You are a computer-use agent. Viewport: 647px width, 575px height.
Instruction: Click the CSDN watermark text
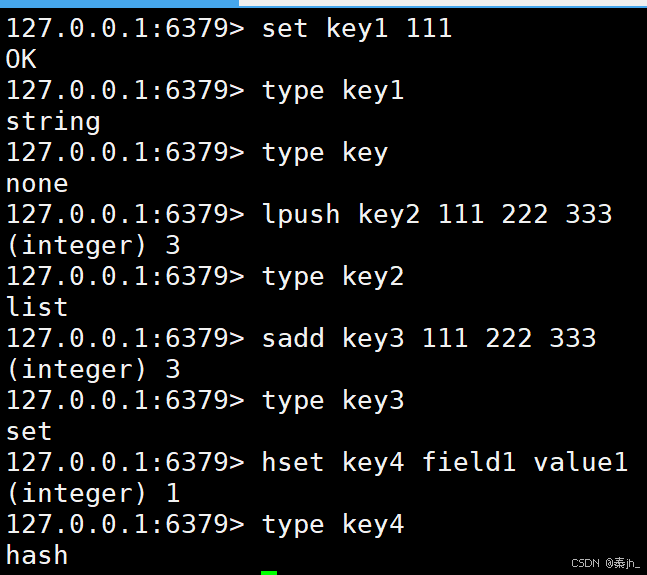coord(605,563)
